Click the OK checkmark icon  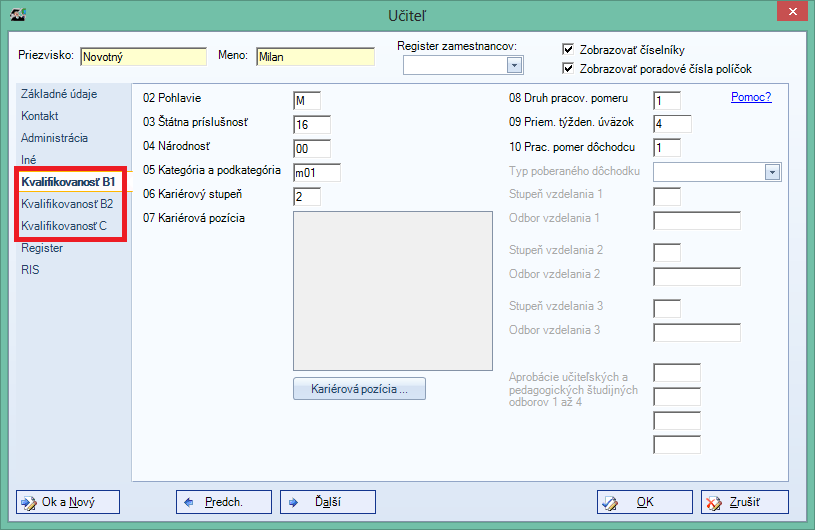coord(610,503)
